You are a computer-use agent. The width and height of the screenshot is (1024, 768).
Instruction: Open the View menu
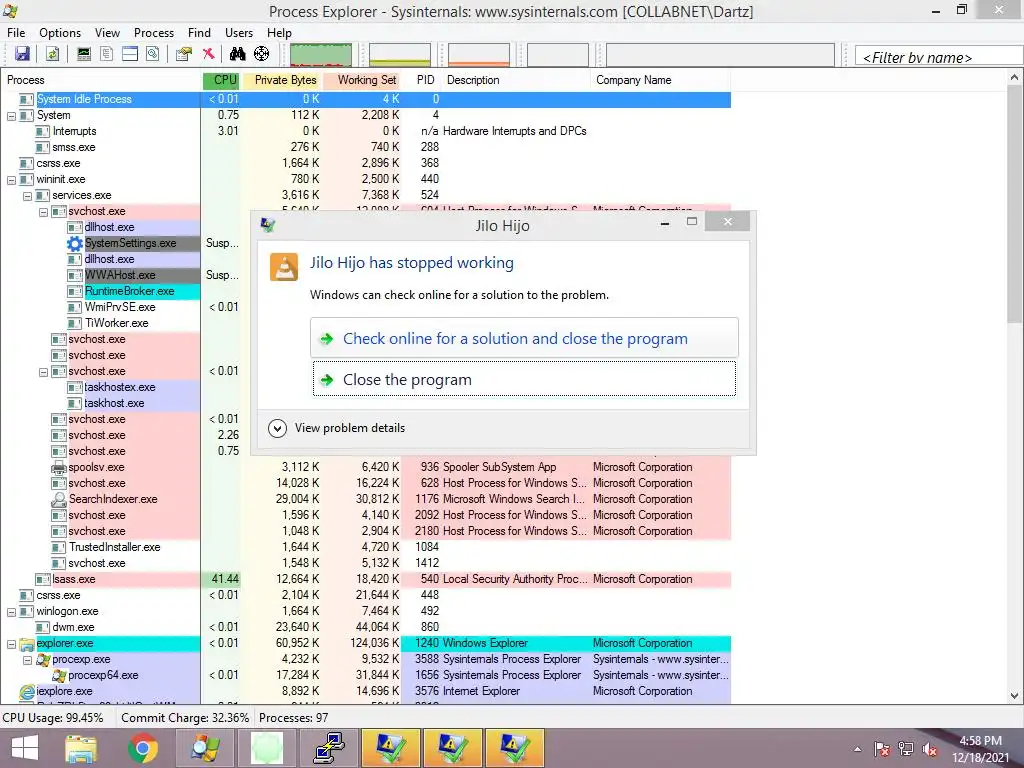pos(107,33)
